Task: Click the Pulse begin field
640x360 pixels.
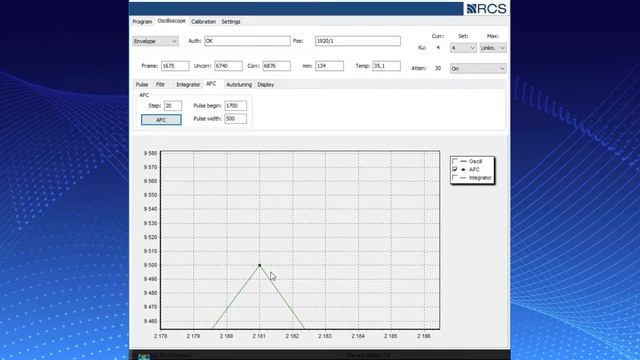Action: pos(236,106)
